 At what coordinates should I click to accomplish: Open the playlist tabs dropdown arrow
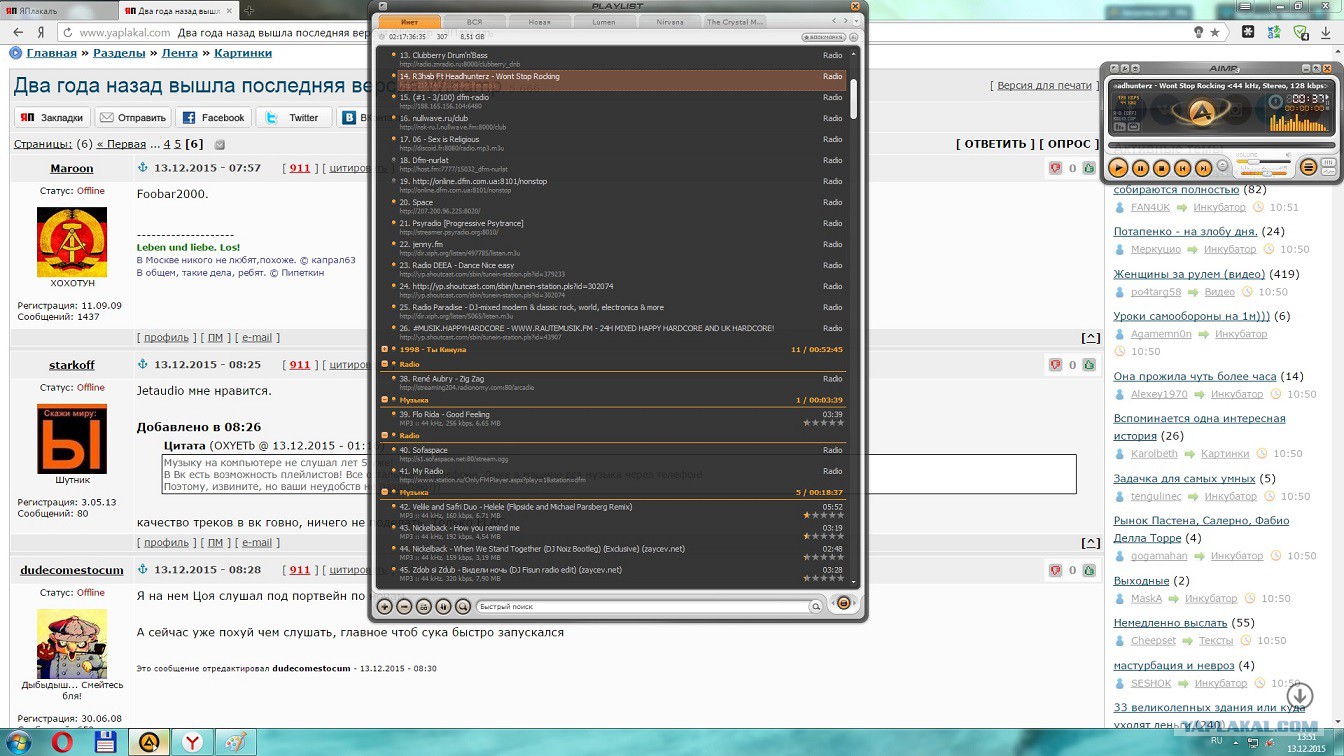pos(856,21)
